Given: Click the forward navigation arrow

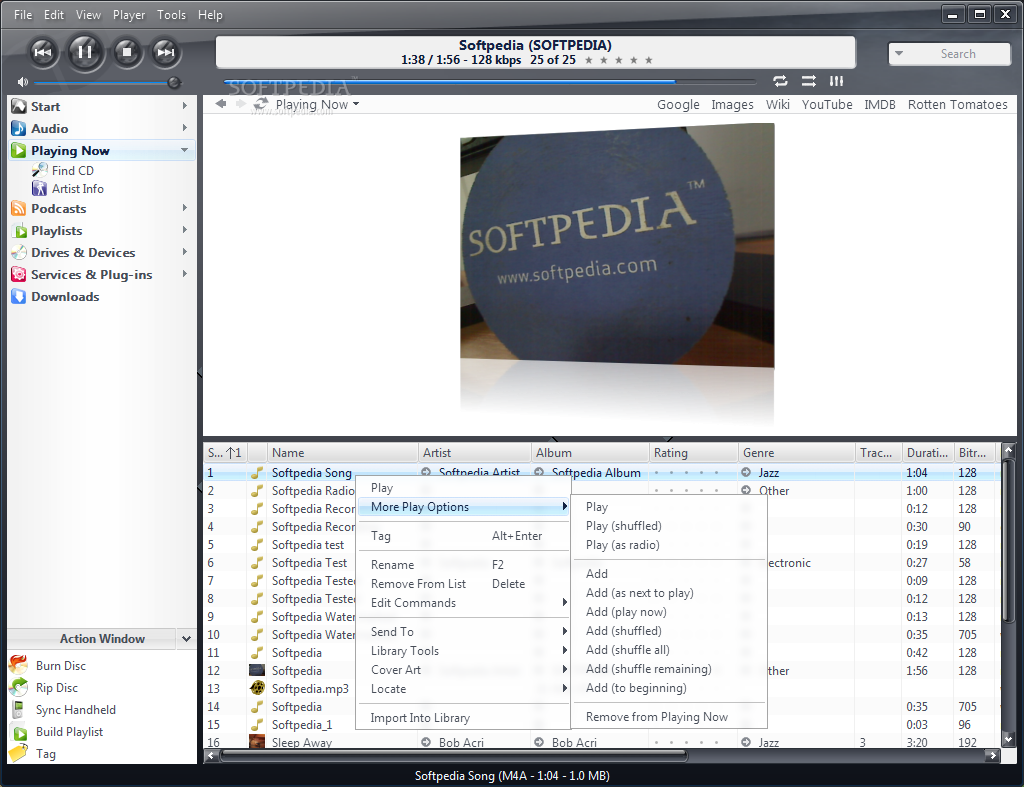Looking at the screenshot, I should [241, 104].
